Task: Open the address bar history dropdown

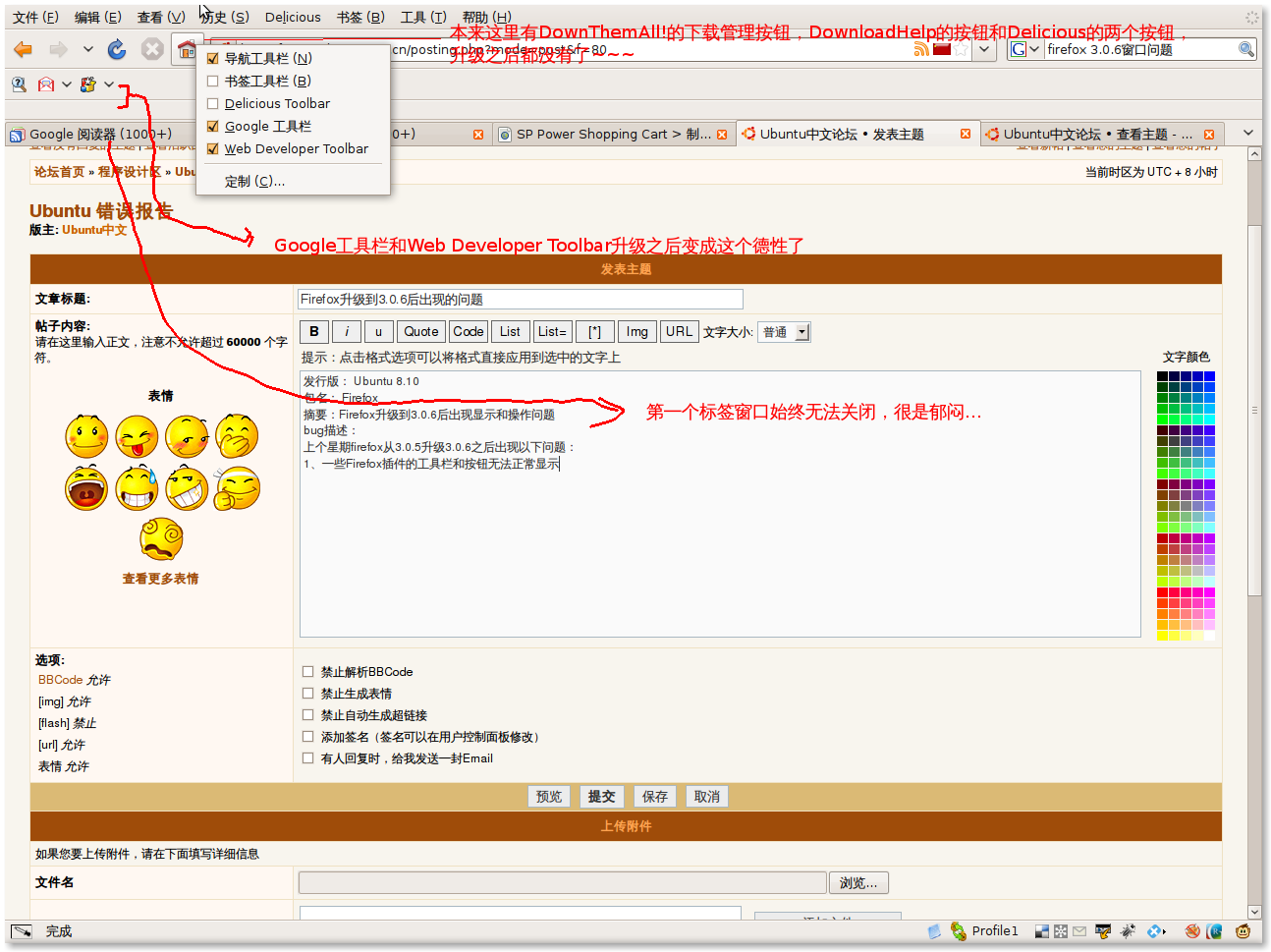Action: [x=985, y=49]
